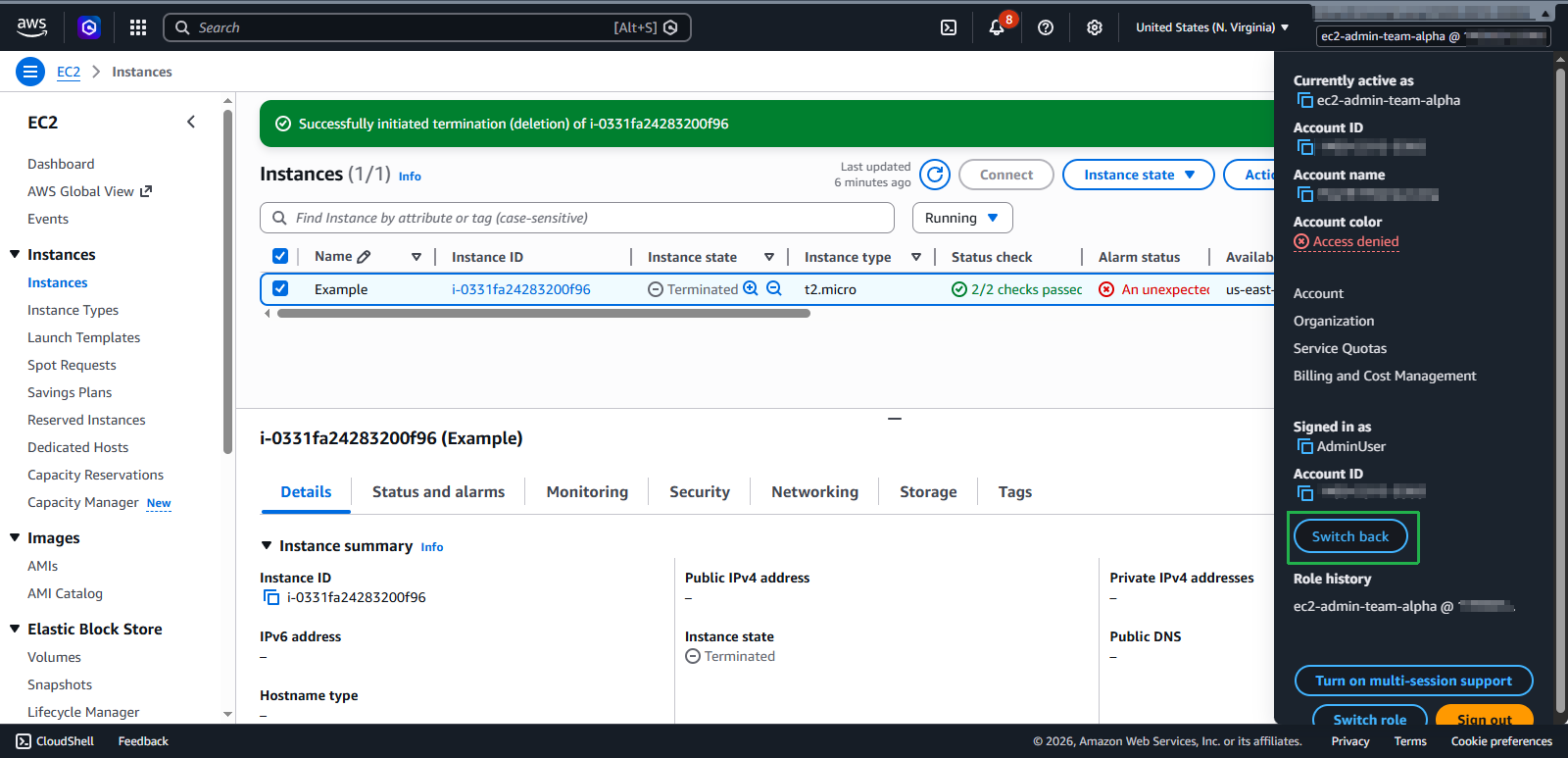Image resolution: width=1568 pixels, height=758 pixels.
Task: Copy Account ID under Signed in as
Action: [x=1304, y=493]
